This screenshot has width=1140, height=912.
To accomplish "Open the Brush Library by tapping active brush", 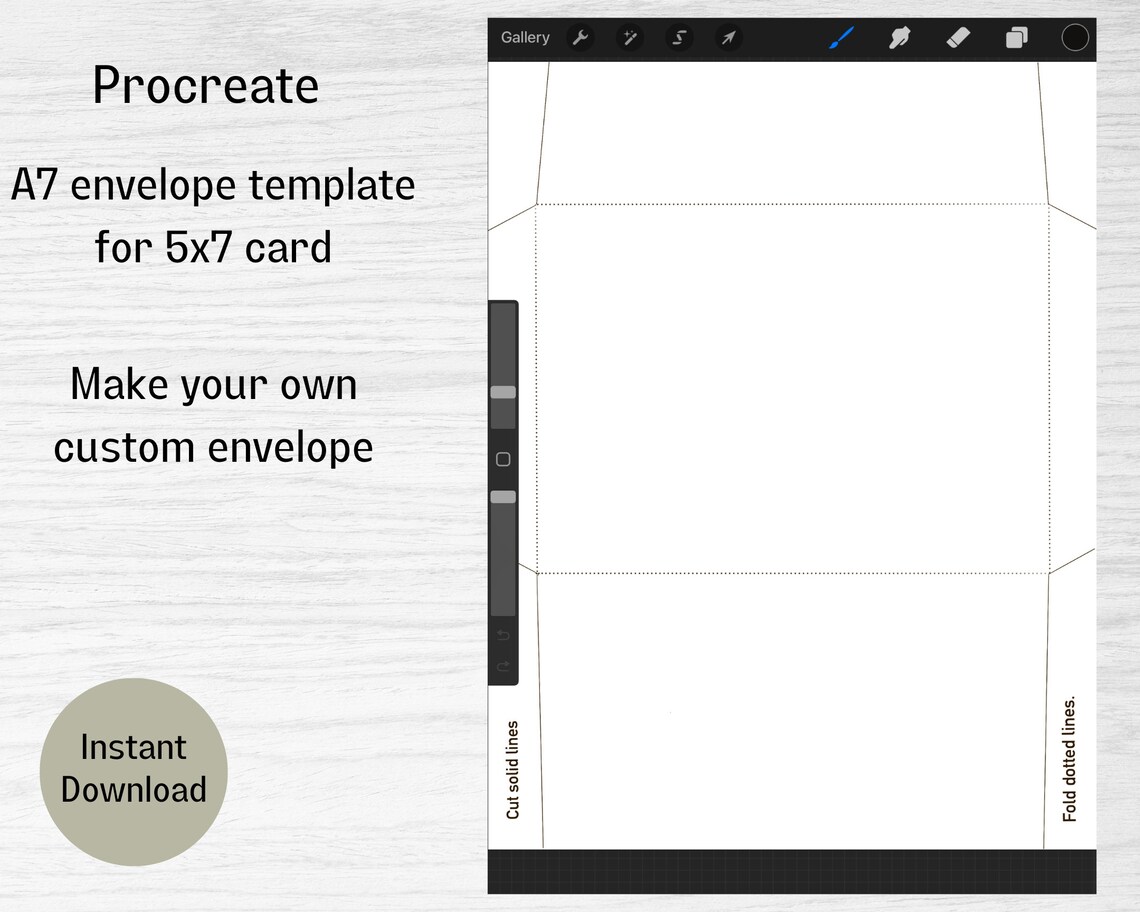I will 843,37.
